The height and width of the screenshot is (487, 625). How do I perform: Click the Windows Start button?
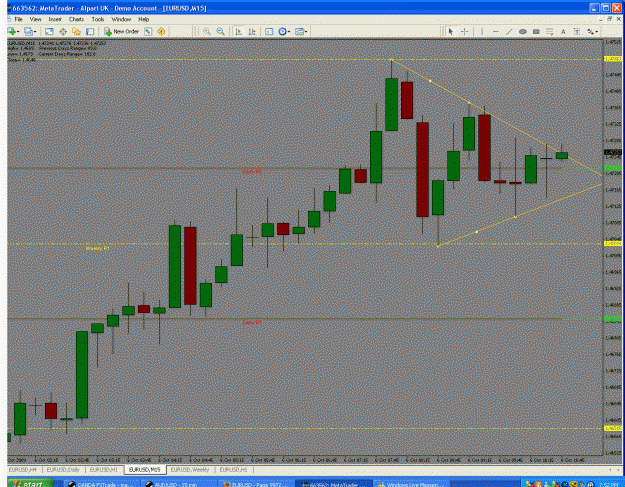click(x=30, y=483)
